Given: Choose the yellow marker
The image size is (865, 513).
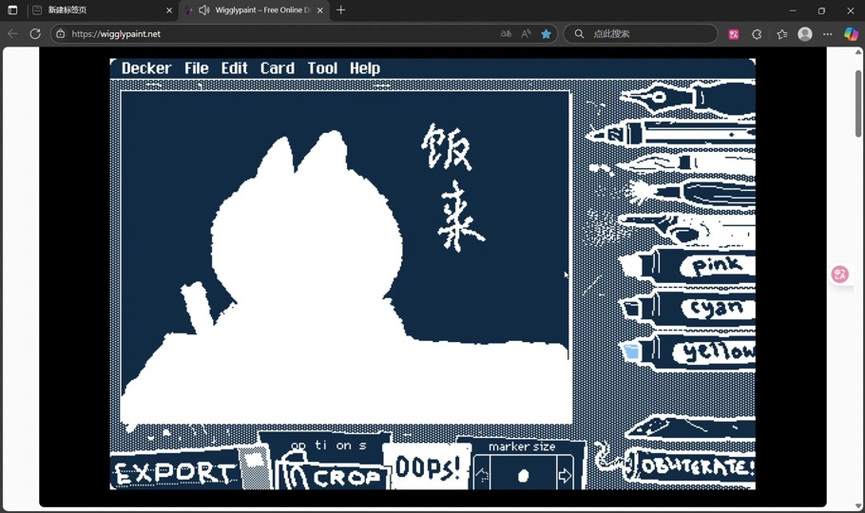Looking at the screenshot, I should (700, 352).
